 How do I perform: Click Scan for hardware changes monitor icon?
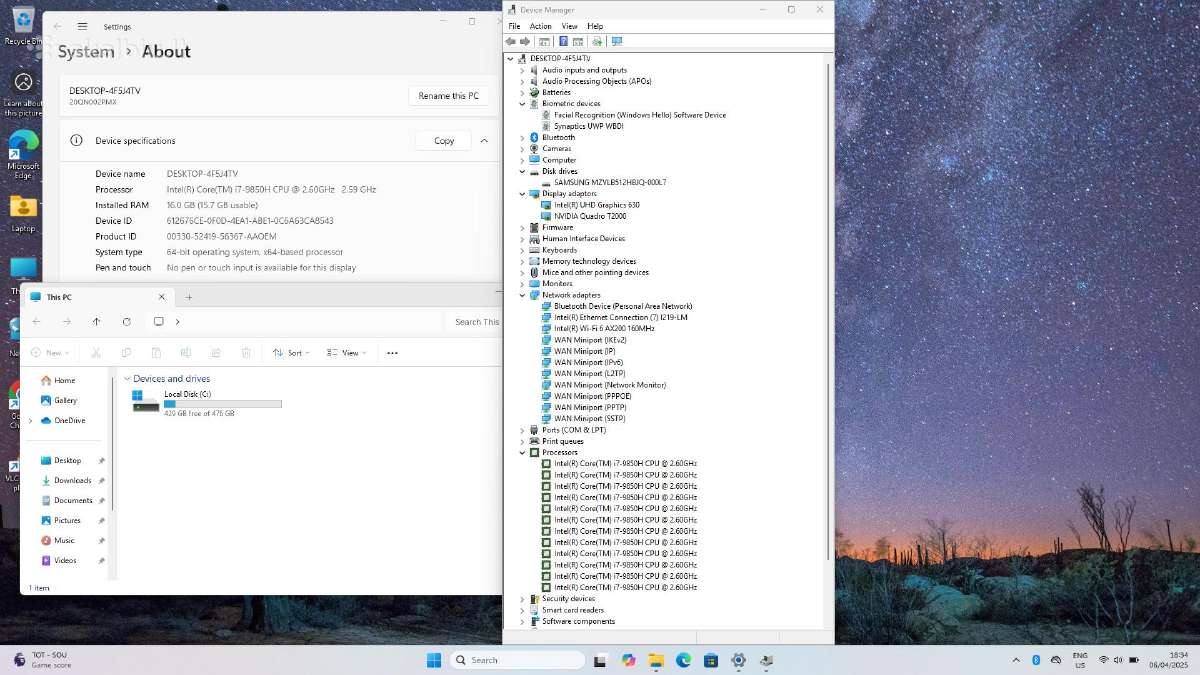(617, 41)
